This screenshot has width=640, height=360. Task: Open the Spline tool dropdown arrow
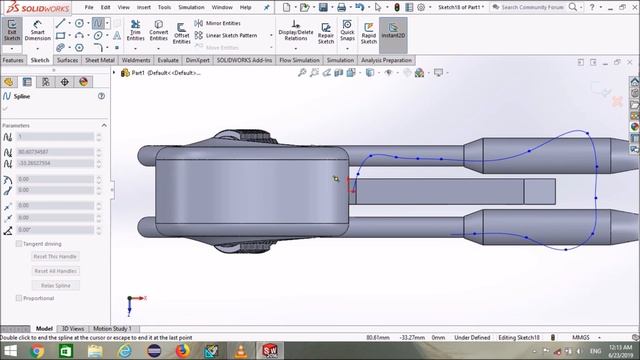coord(107,23)
